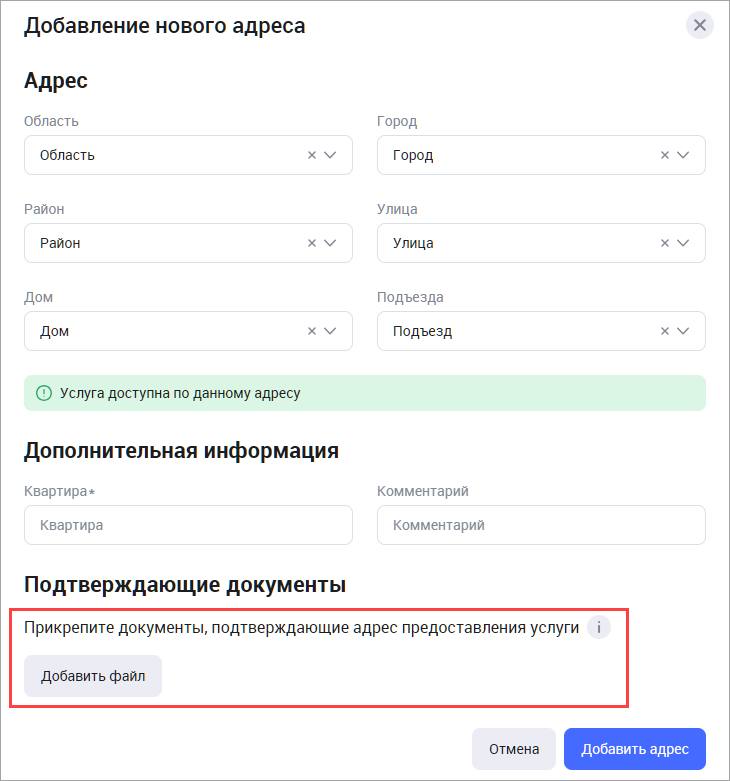Click the Квартира input field

(x=188, y=525)
